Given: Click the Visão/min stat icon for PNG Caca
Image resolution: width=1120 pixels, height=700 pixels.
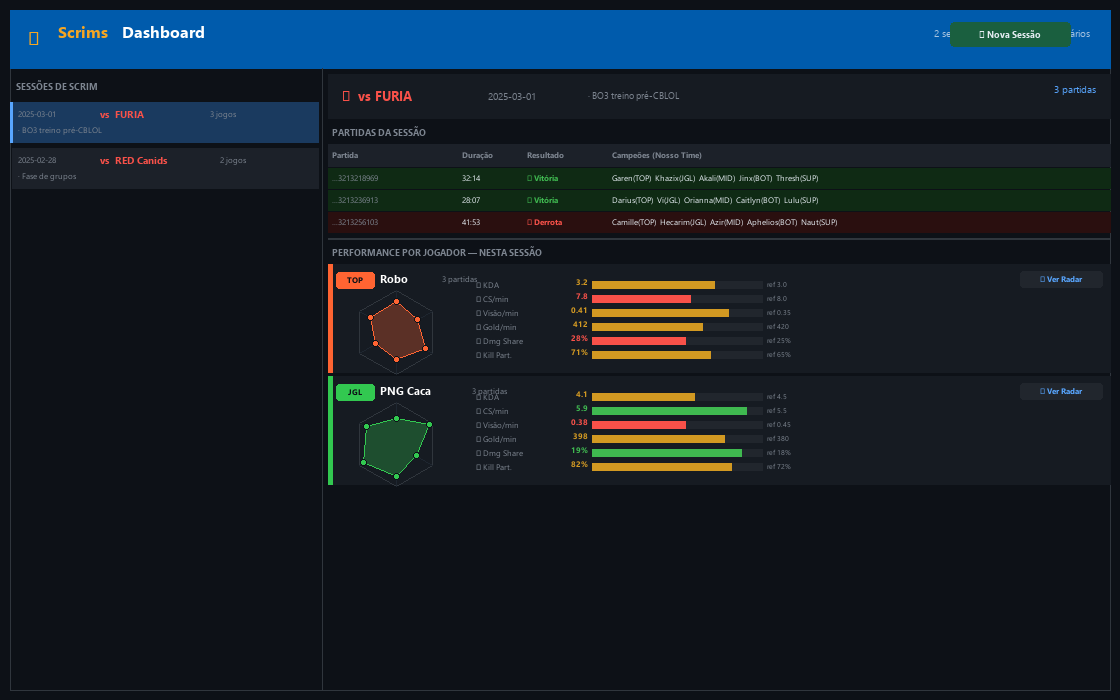Looking at the screenshot, I should point(477,424).
